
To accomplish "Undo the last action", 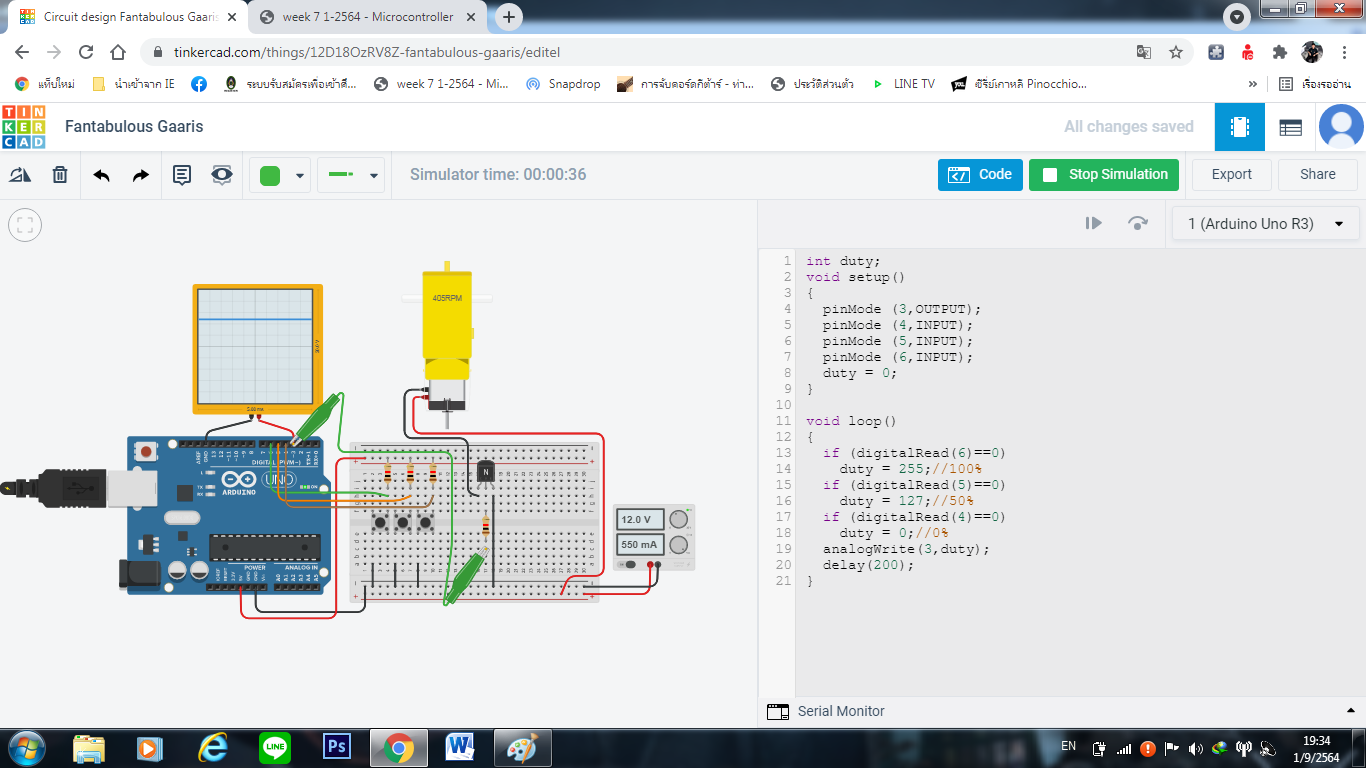I will tap(101, 175).
